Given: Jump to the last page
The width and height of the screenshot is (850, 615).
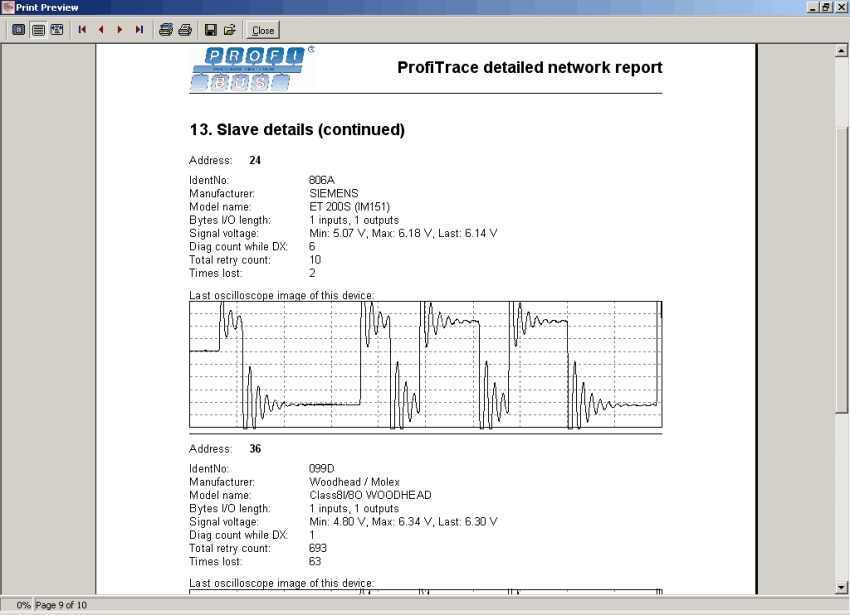Looking at the screenshot, I should click(139, 30).
